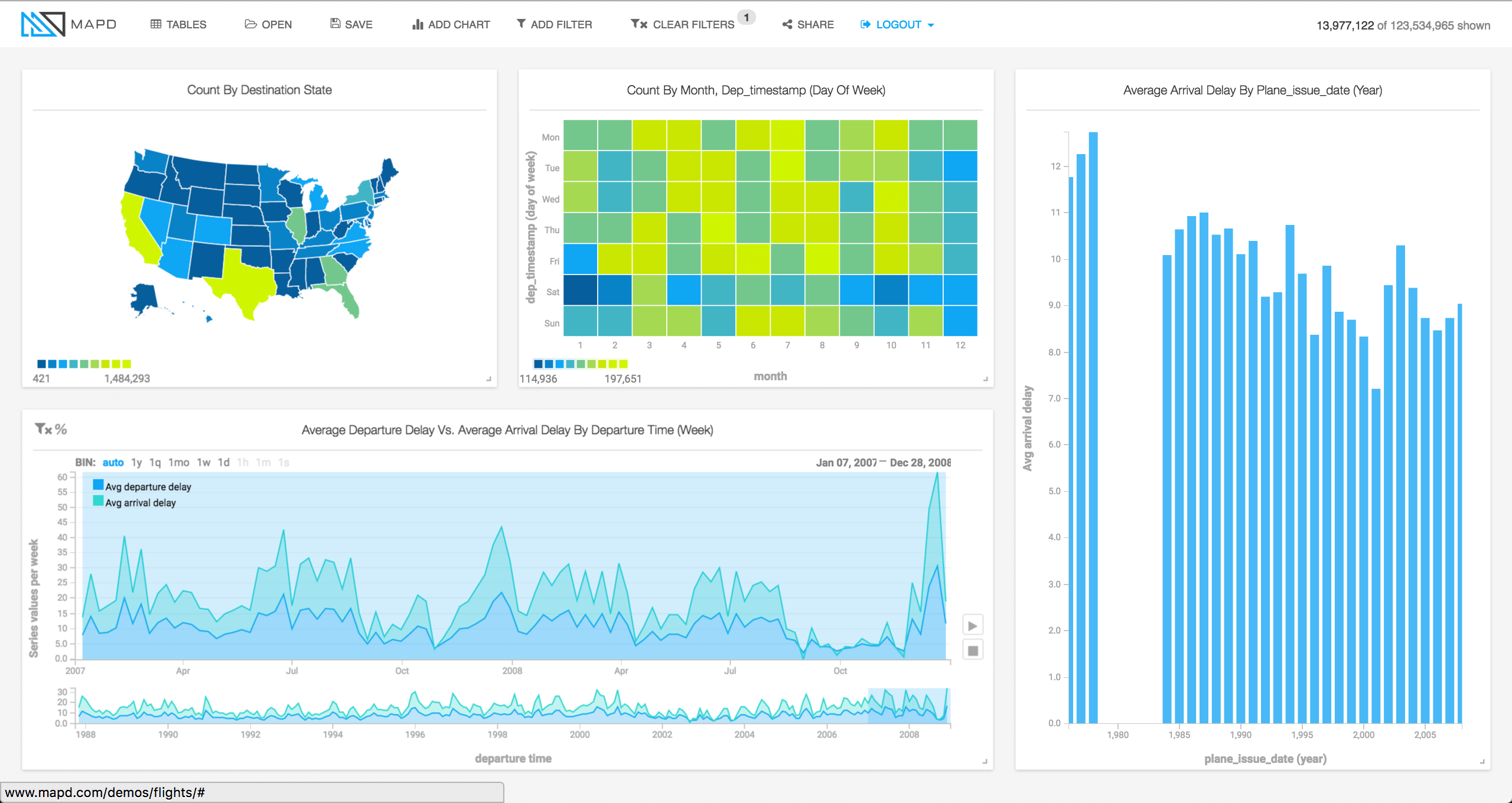Click the tallest bar in arrival delay chart
This screenshot has width=1512, height=803.
[1093, 427]
